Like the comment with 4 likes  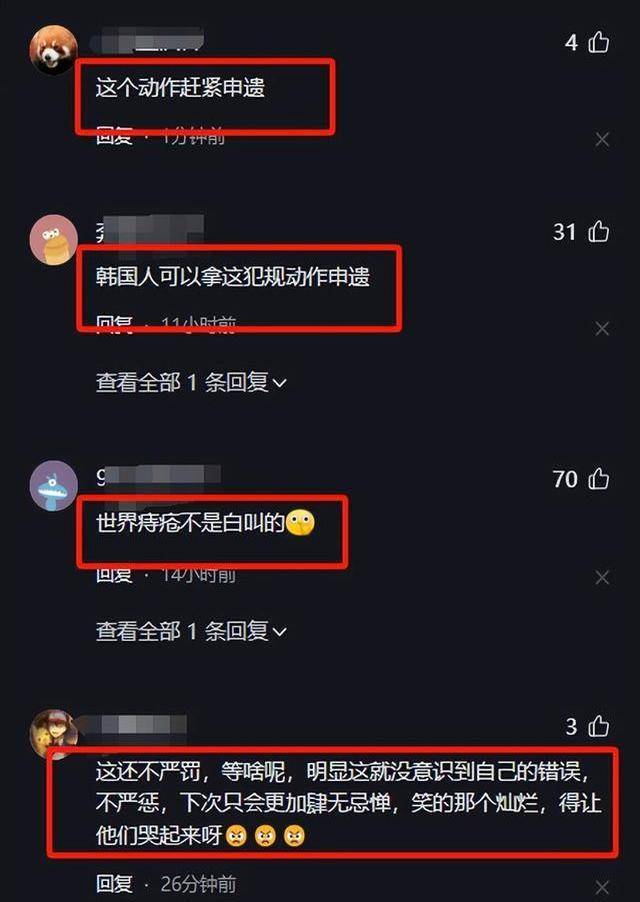point(599,42)
